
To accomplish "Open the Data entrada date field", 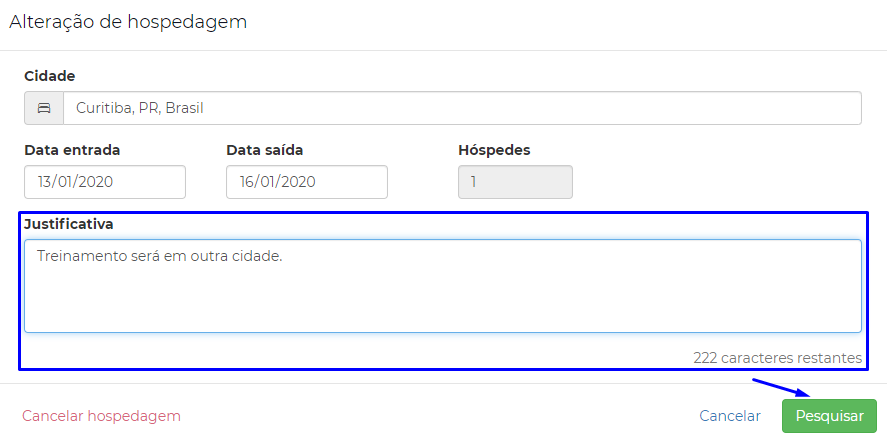I will pos(105,182).
